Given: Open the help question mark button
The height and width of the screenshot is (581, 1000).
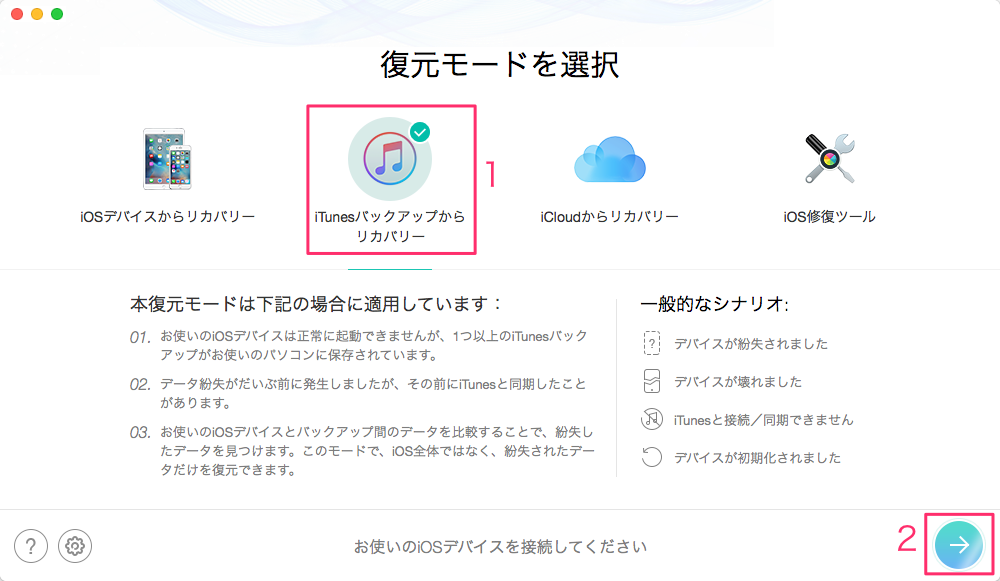Looking at the screenshot, I should tap(31, 546).
